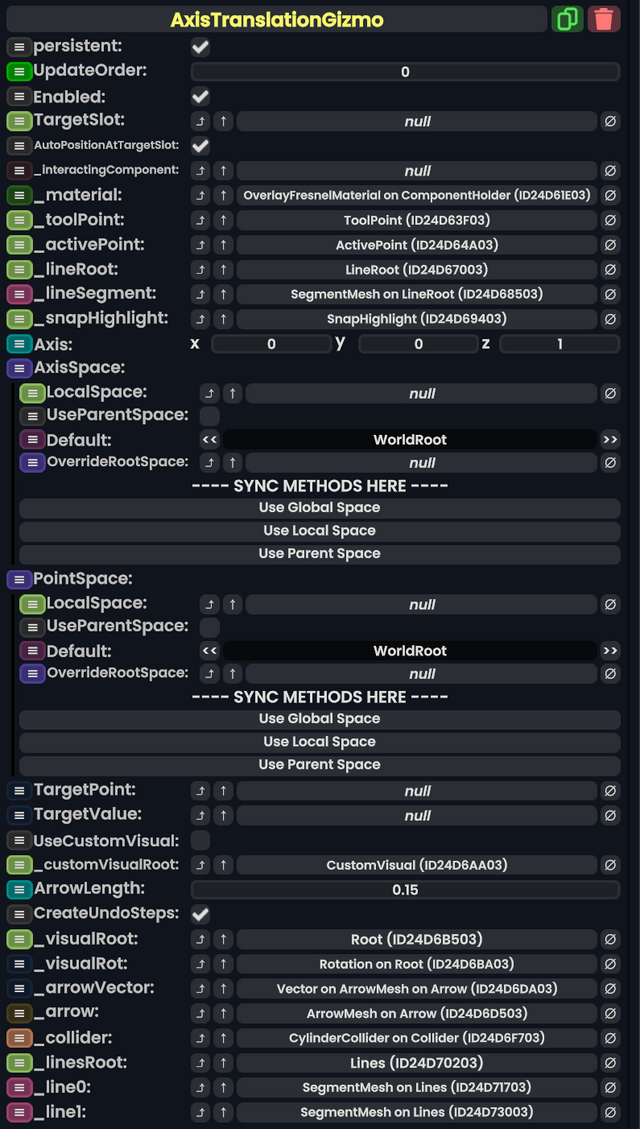Clear the TargetValue reference via ∅ icon
The image size is (640, 1129).
tap(611, 815)
